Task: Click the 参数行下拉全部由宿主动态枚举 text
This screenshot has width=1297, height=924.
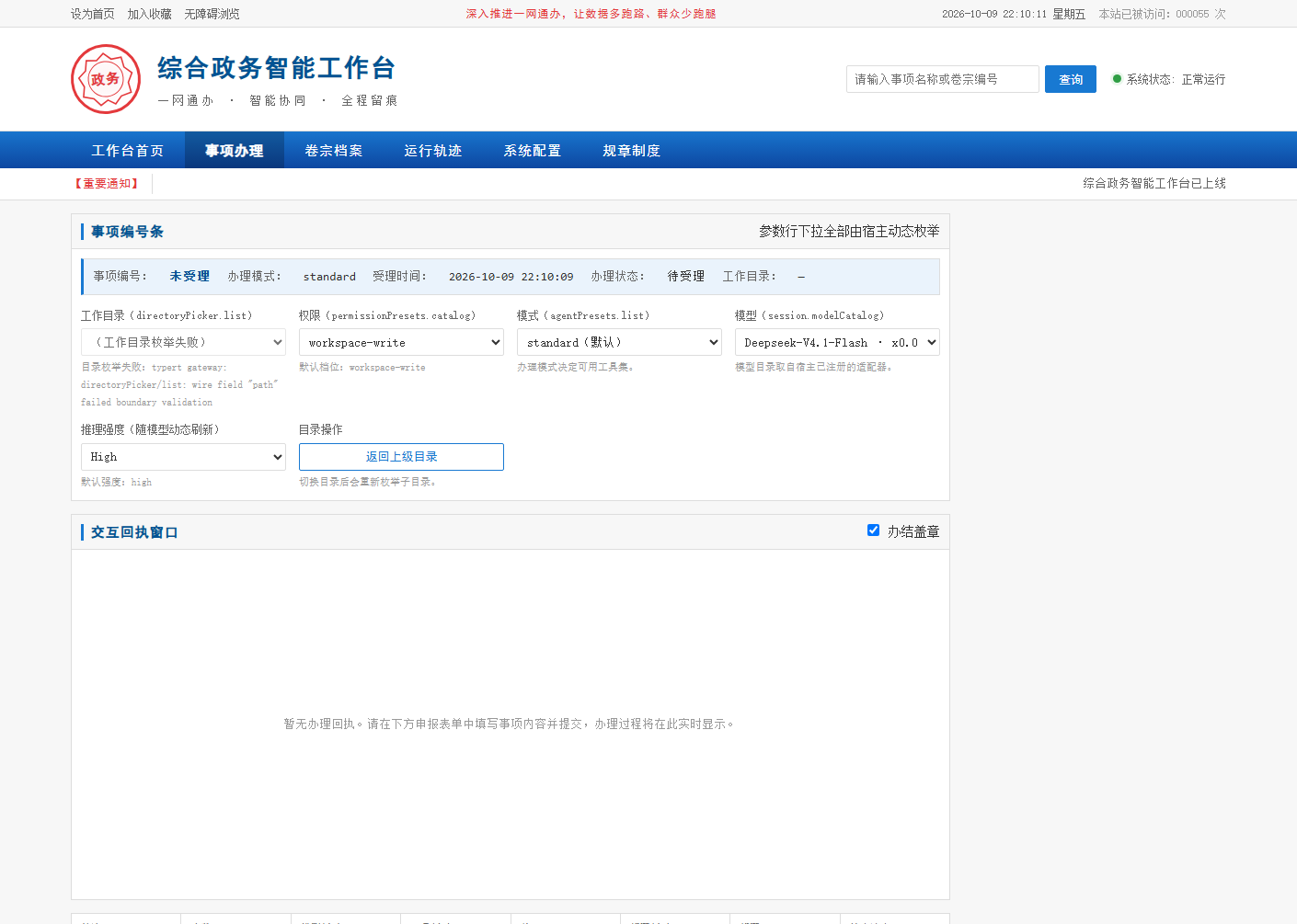Action: [849, 232]
